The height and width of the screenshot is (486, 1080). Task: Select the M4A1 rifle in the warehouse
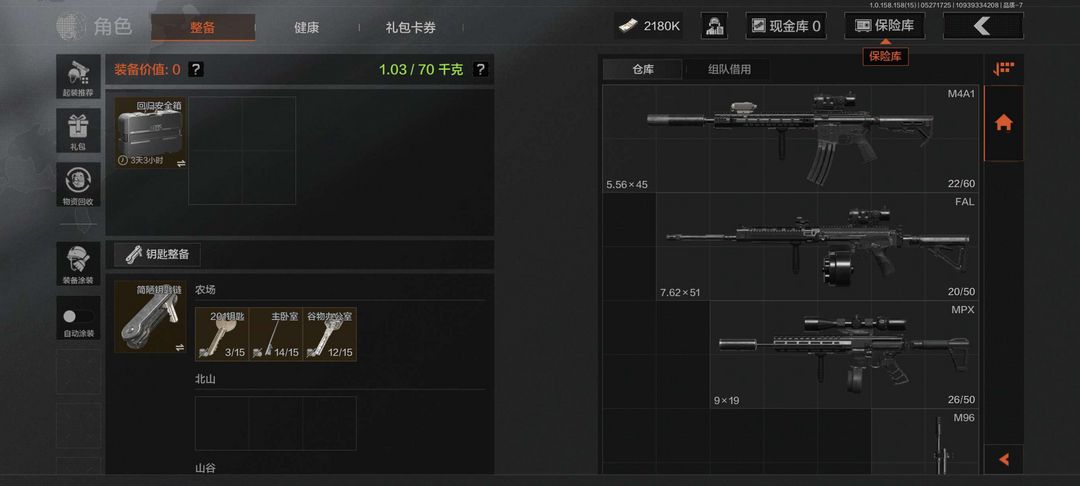pyautogui.click(x=791, y=138)
